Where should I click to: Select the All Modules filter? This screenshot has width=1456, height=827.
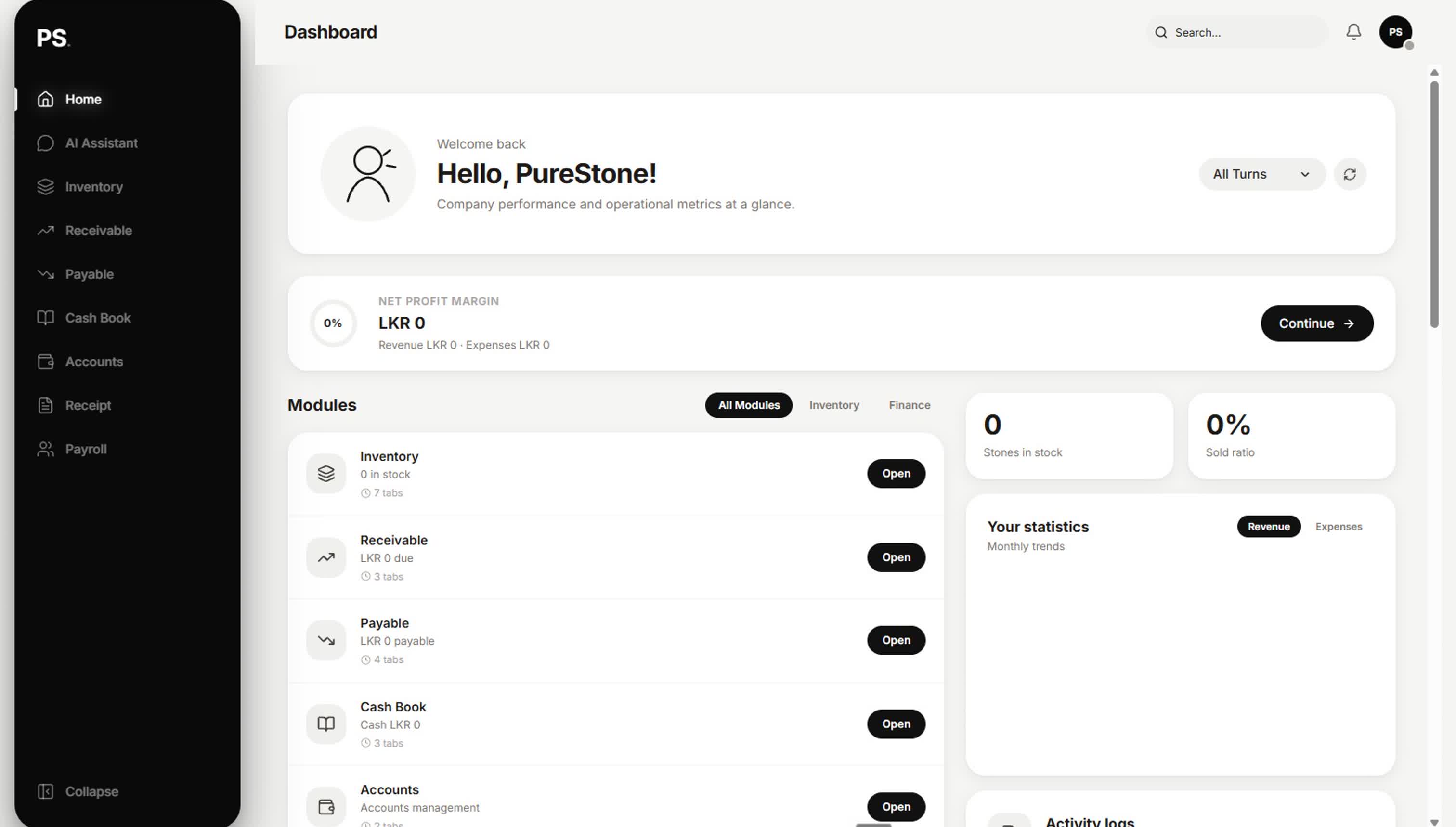(749, 405)
